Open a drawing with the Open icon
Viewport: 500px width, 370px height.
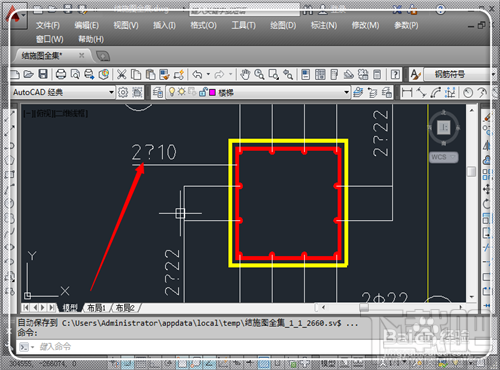point(29,74)
